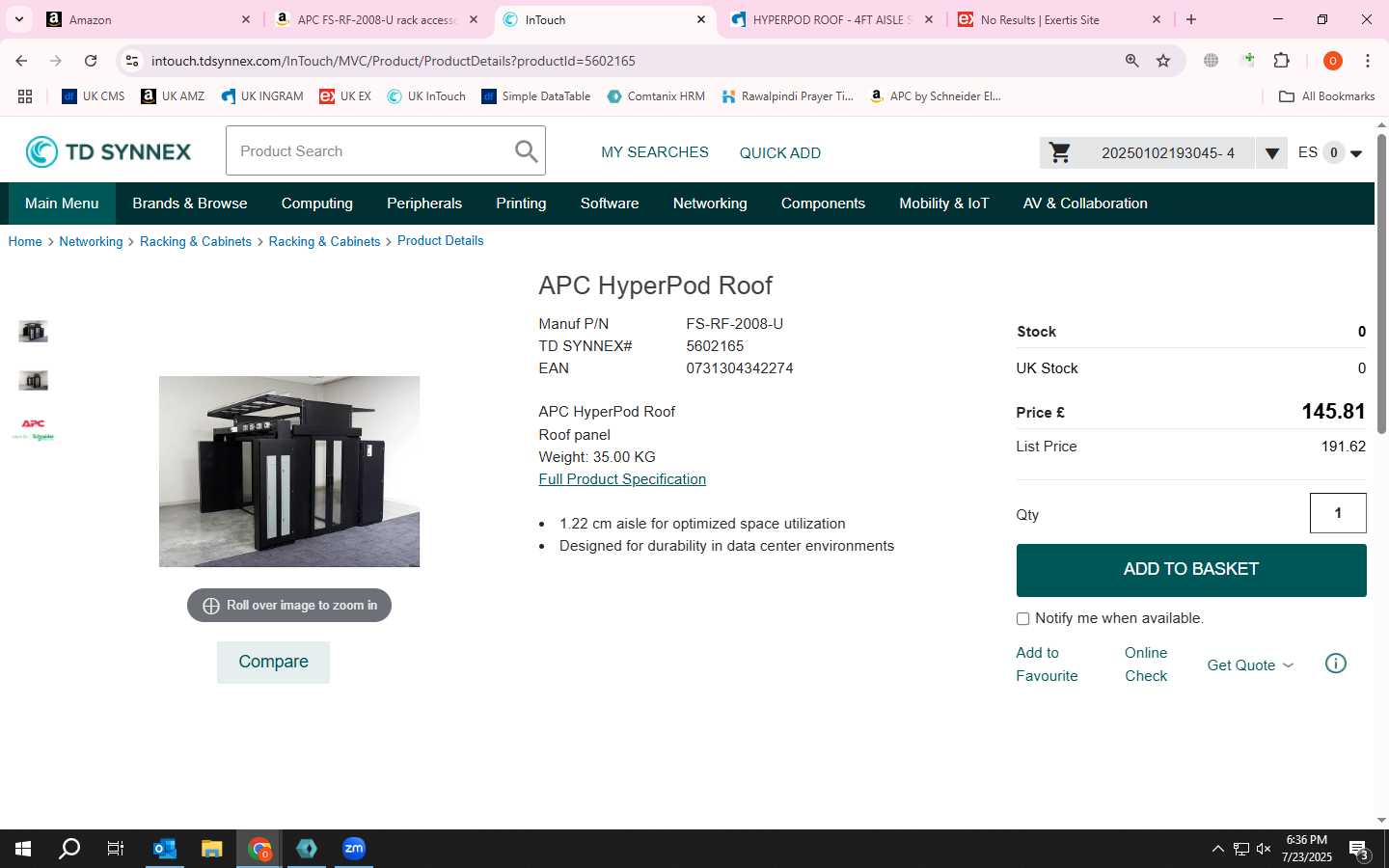Open the Simple DataTable bookmark
This screenshot has width=1389, height=868.
536,96
